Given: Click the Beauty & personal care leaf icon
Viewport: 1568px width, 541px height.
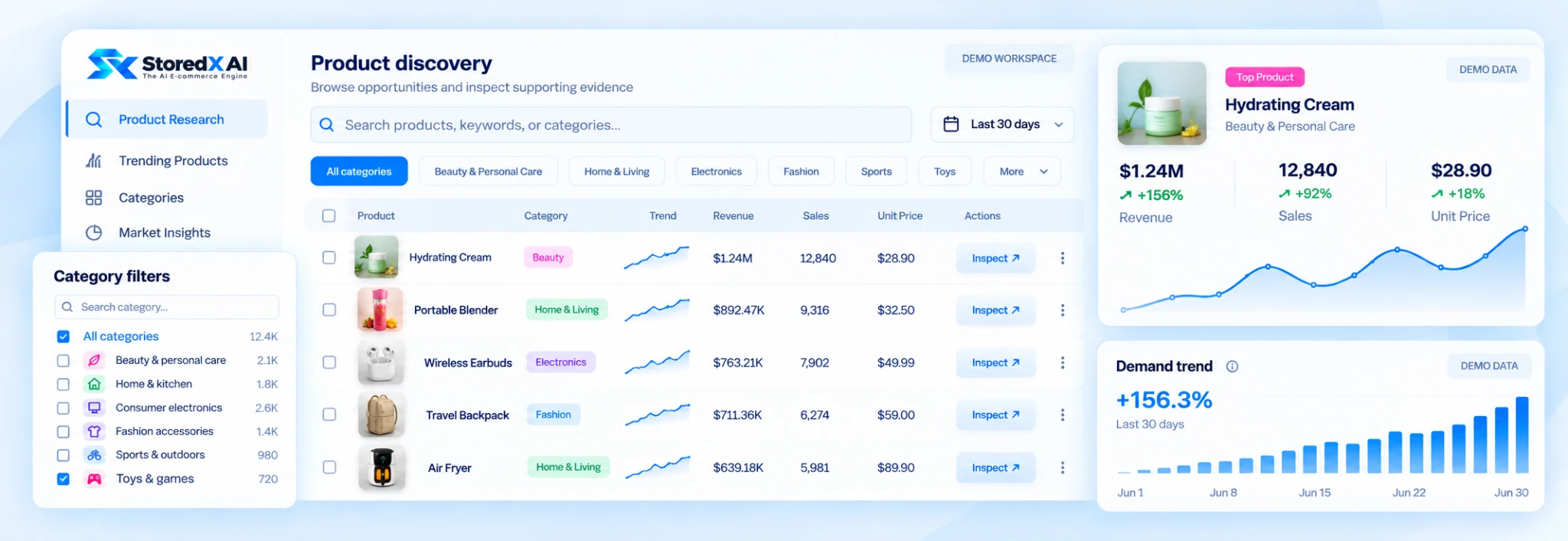Looking at the screenshot, I should tap(94, 360).
